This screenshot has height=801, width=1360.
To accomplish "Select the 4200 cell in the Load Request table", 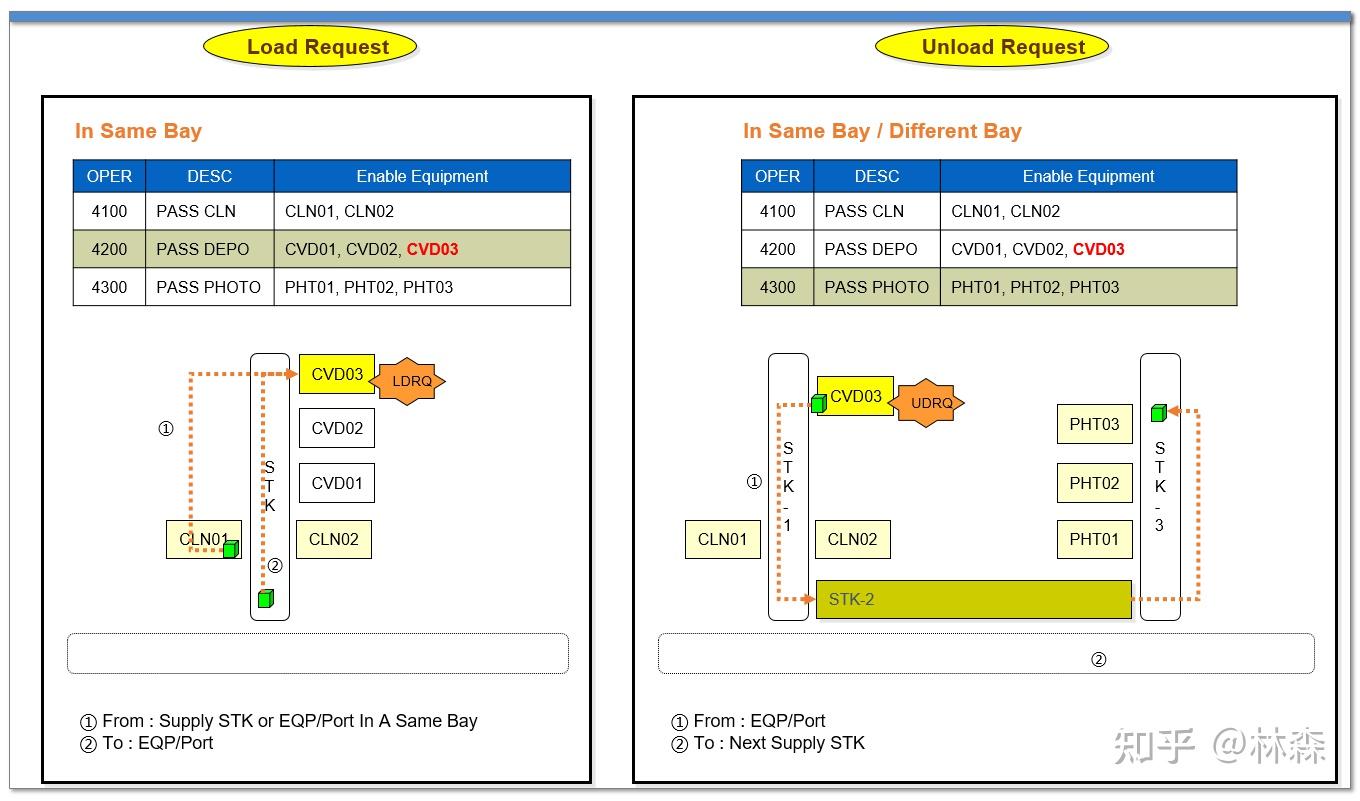I will 109,249.
